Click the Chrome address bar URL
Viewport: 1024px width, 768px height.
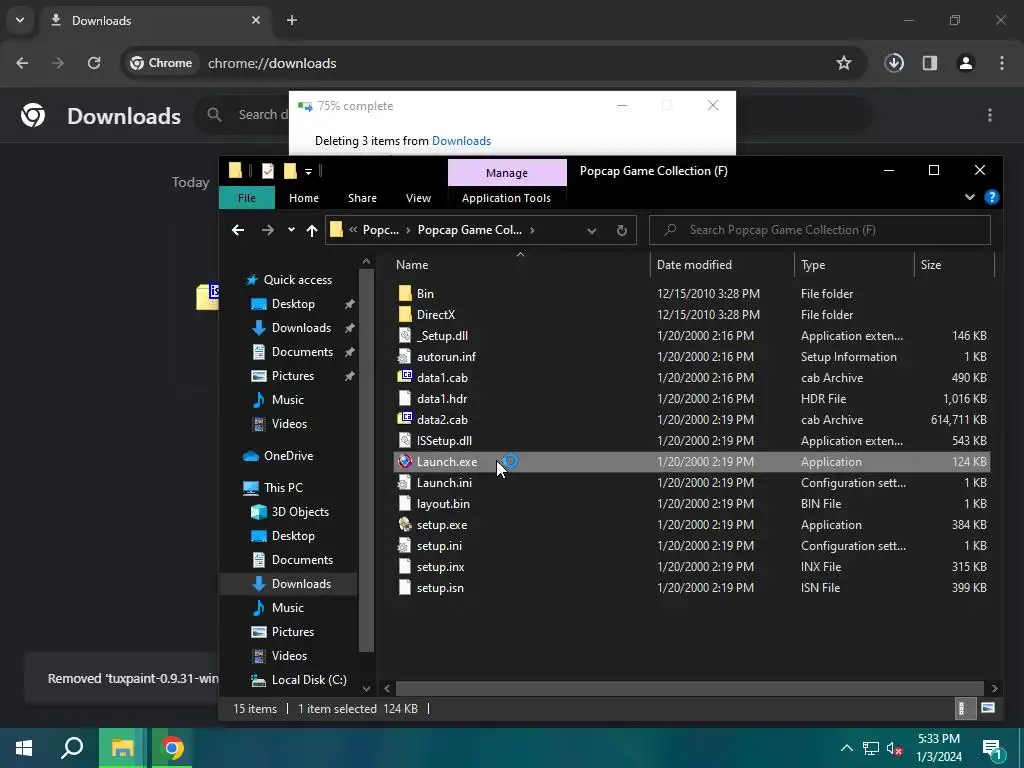point(272,63)
